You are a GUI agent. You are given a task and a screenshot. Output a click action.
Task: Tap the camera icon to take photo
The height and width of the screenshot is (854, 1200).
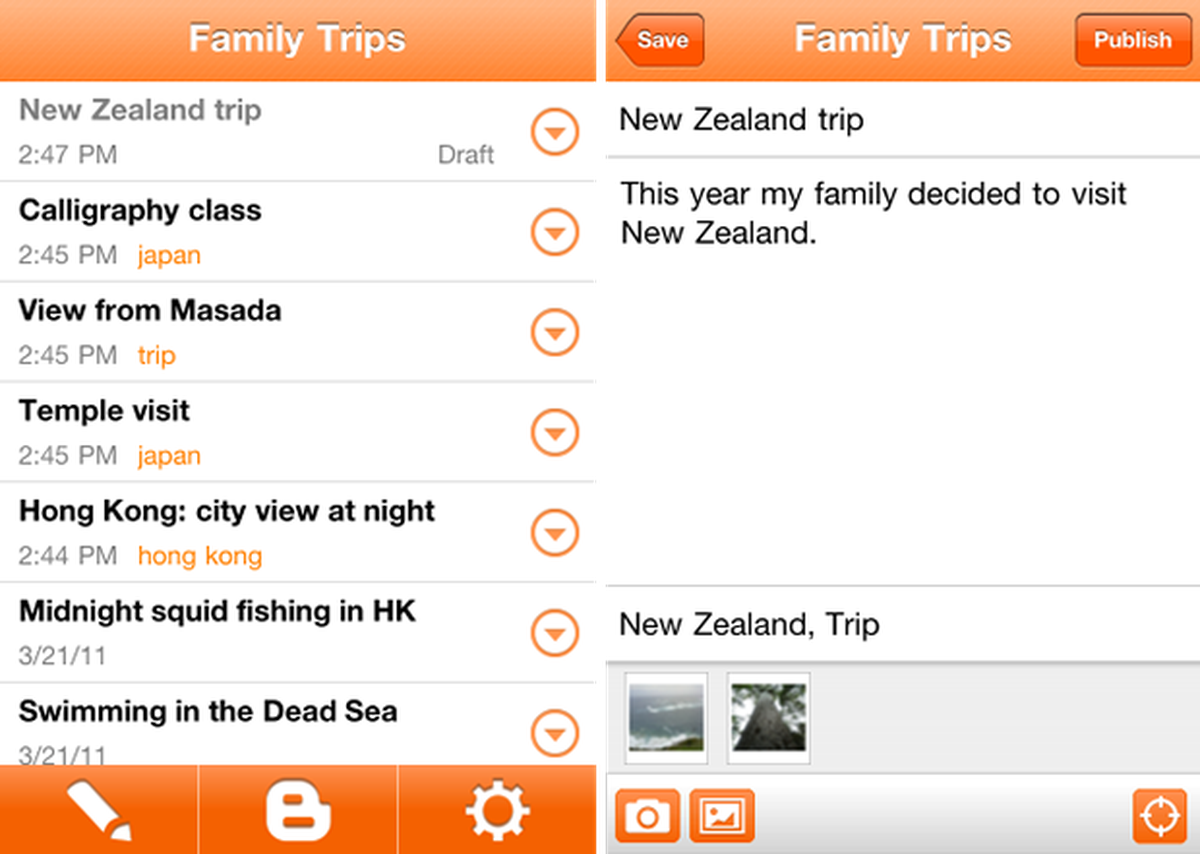(647, 815)
